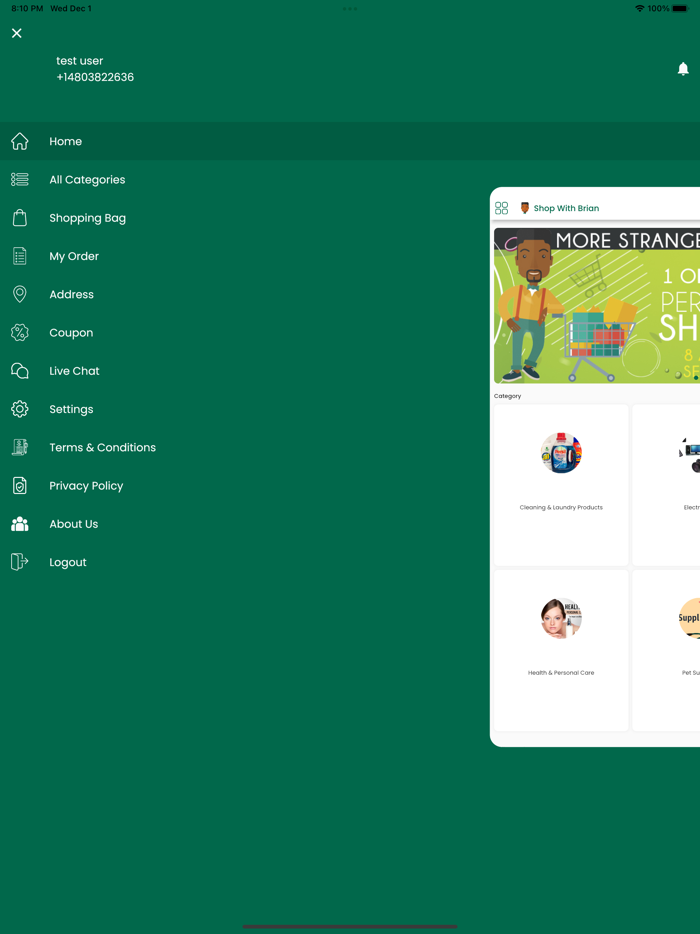Click the Coupon percent badge icon
The height and width of the screenshot is (934, 700).
(x=20, y=332)
